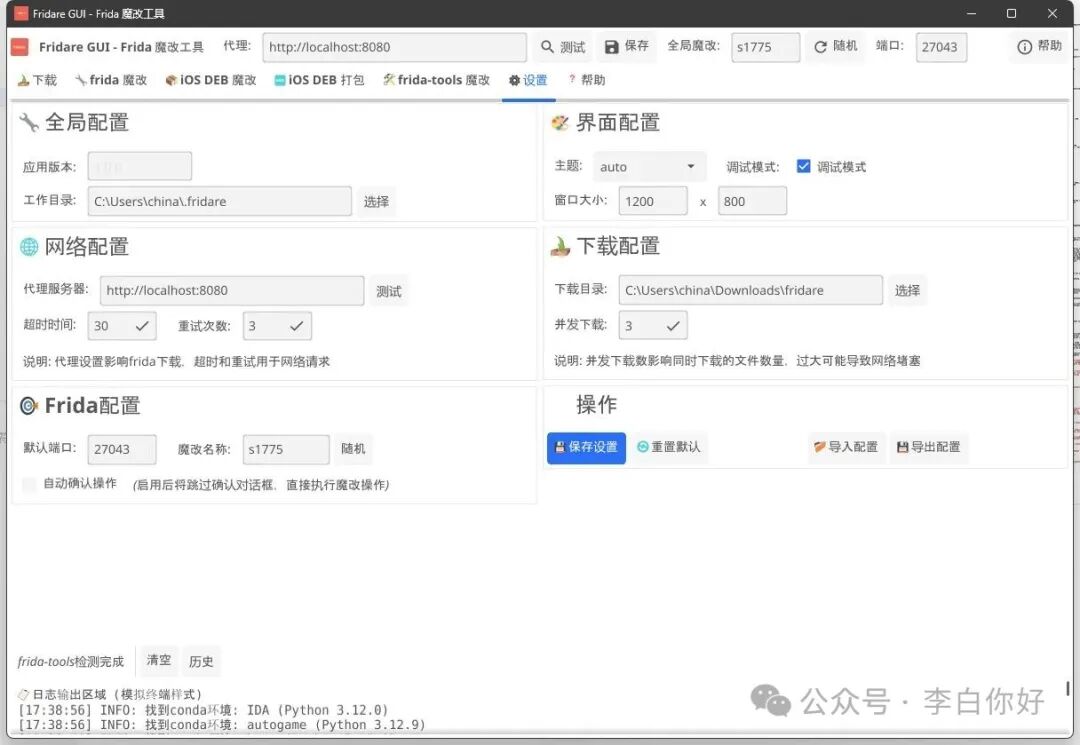Open the 主题 auto theme dropdown
This screenshot has height=745, width=1080.
click(x=649, y=167)
